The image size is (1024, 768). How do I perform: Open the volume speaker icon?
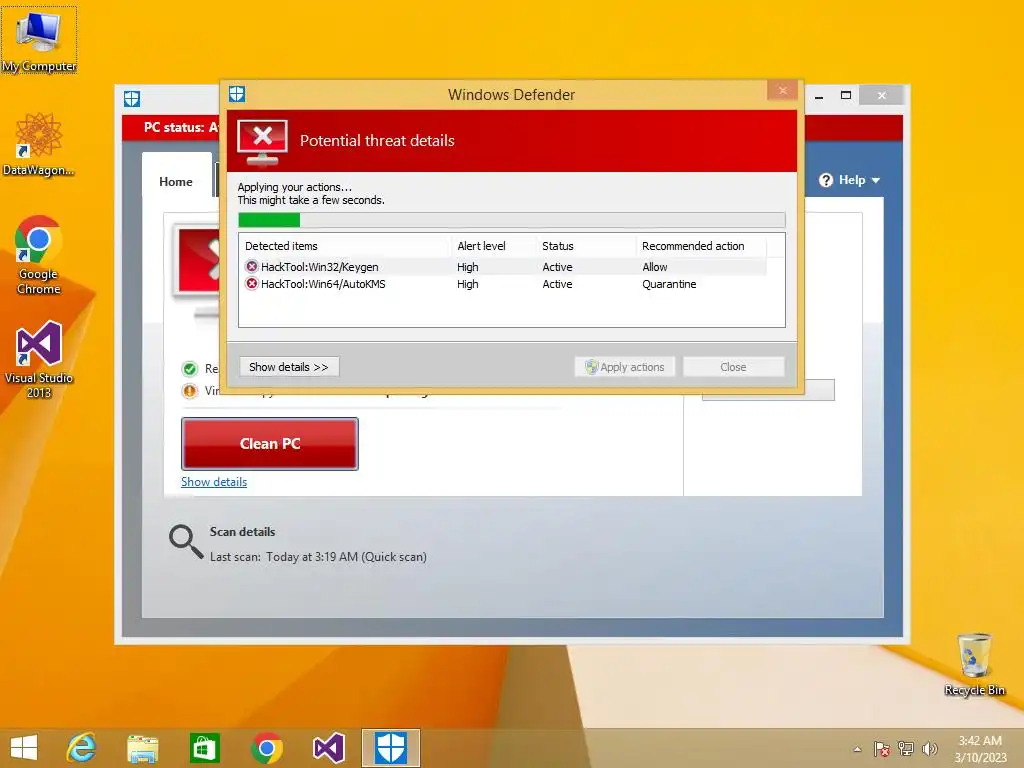929,749
